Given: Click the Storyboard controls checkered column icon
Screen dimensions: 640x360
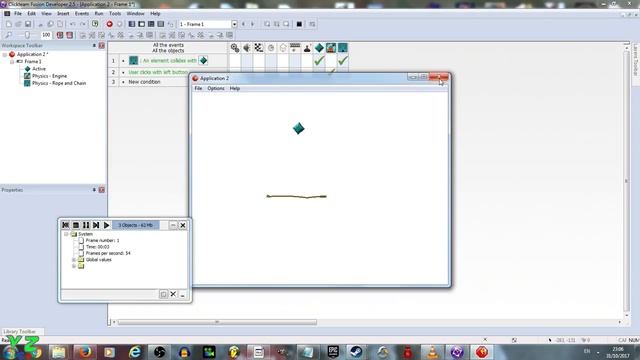Looking at the screenshot, I should coord(259,48).
